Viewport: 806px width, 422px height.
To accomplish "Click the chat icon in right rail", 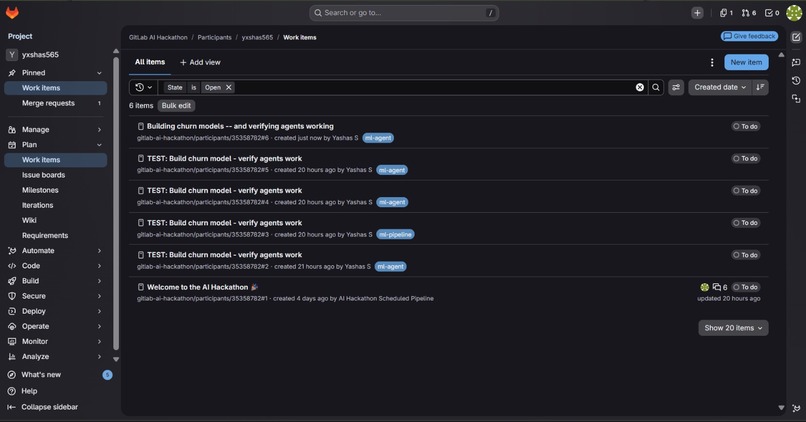I will [796, 62].
